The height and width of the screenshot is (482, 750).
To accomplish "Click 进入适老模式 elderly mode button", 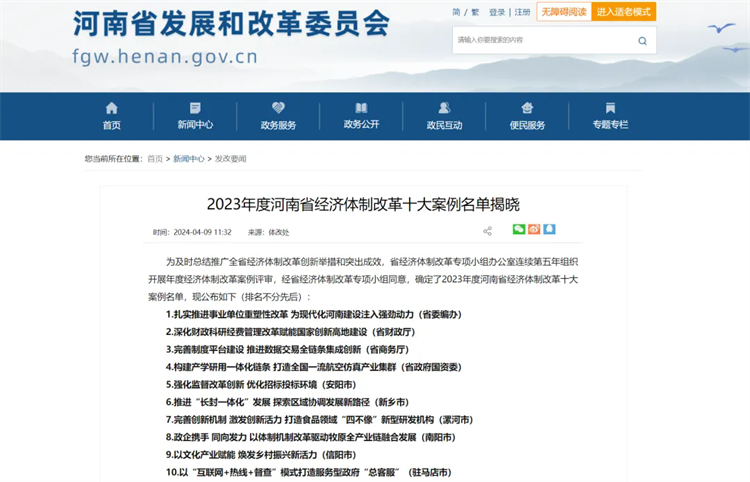I will (623, 12).
